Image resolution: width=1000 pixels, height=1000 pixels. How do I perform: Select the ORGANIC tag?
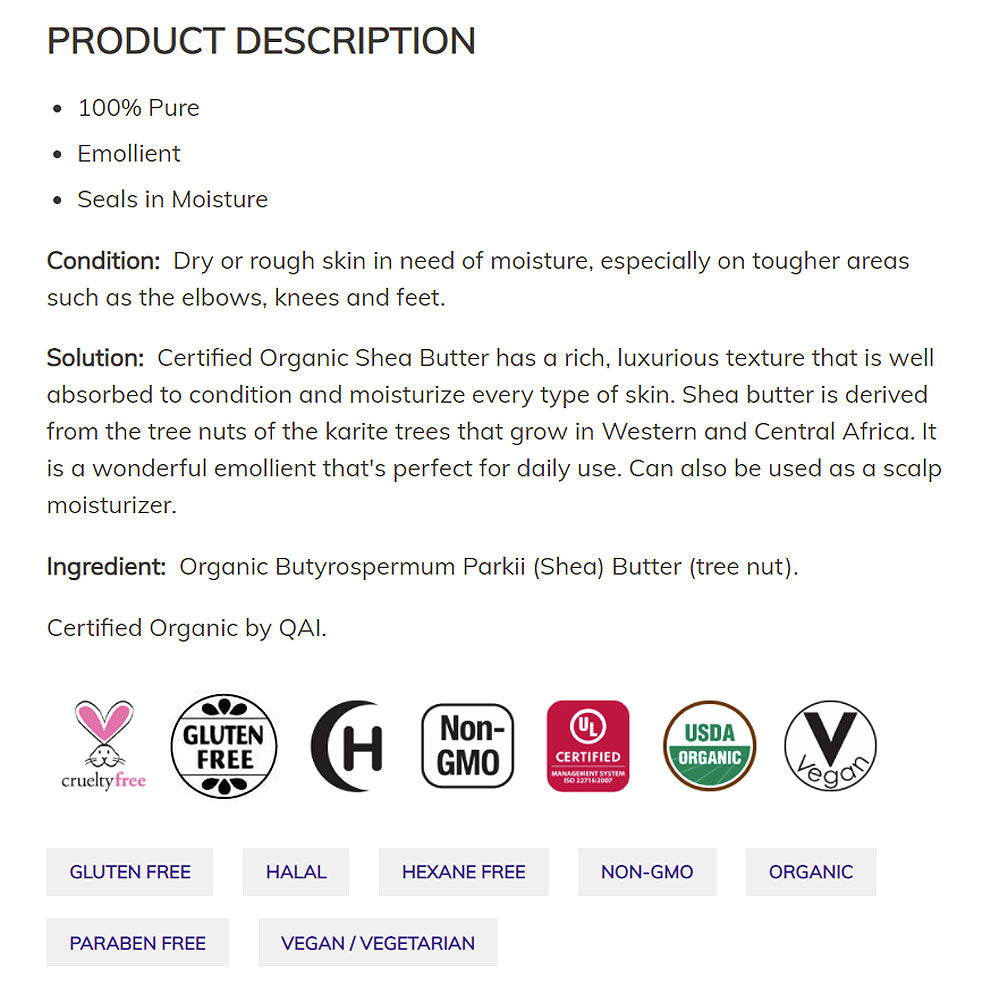(x=810, y=872)
